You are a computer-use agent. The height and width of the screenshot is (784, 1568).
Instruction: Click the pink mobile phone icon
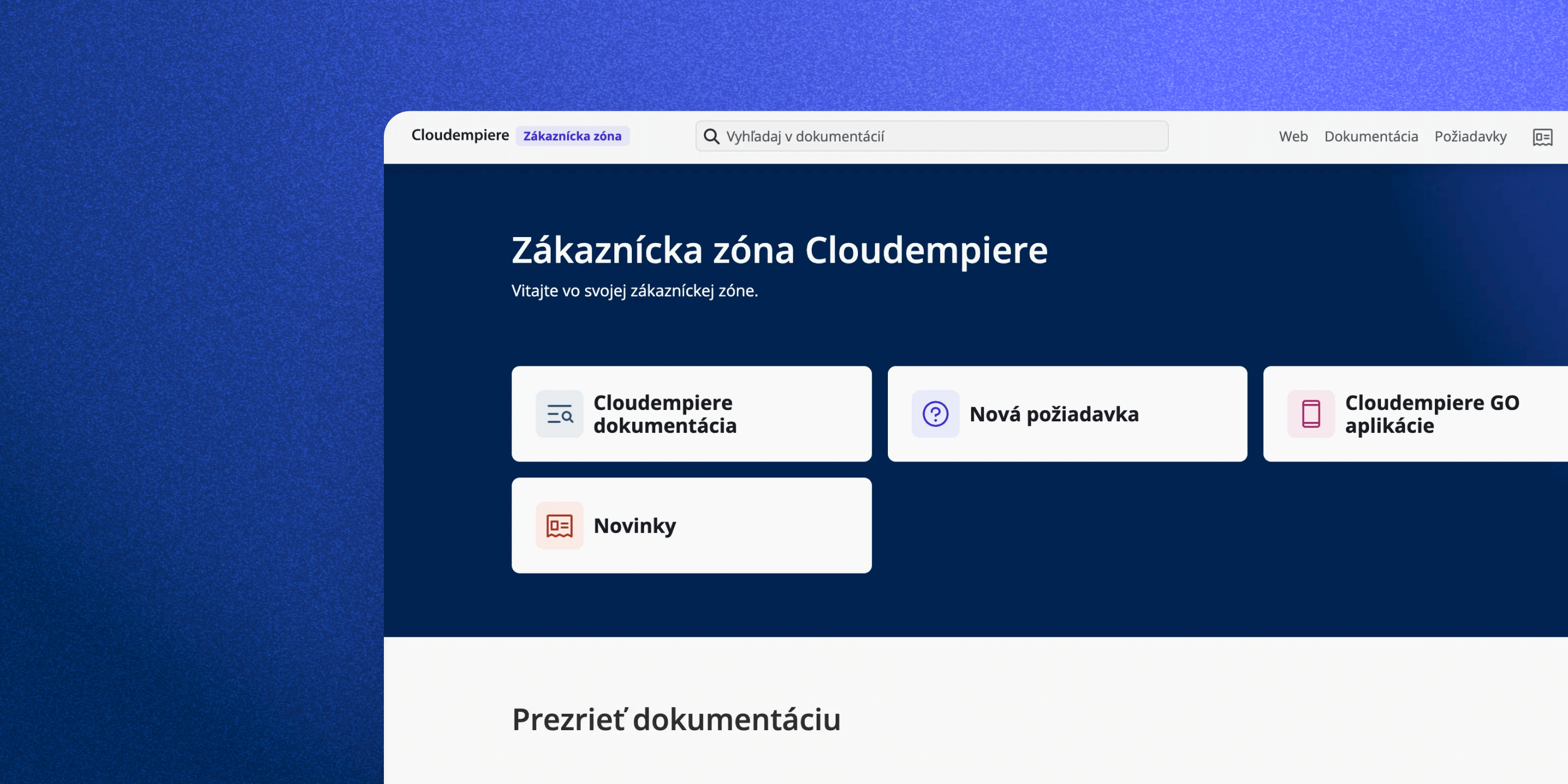[1310, 414]
